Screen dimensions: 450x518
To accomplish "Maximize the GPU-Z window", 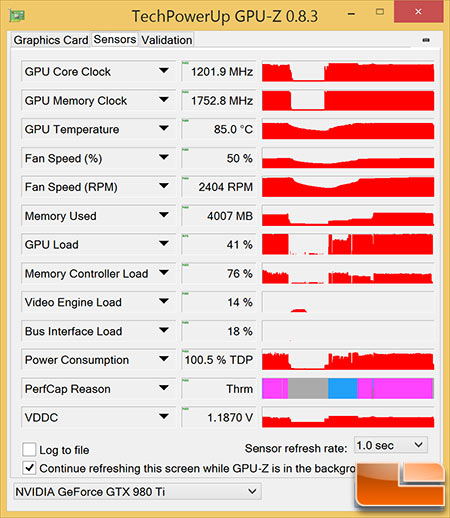I will [380, 12].
